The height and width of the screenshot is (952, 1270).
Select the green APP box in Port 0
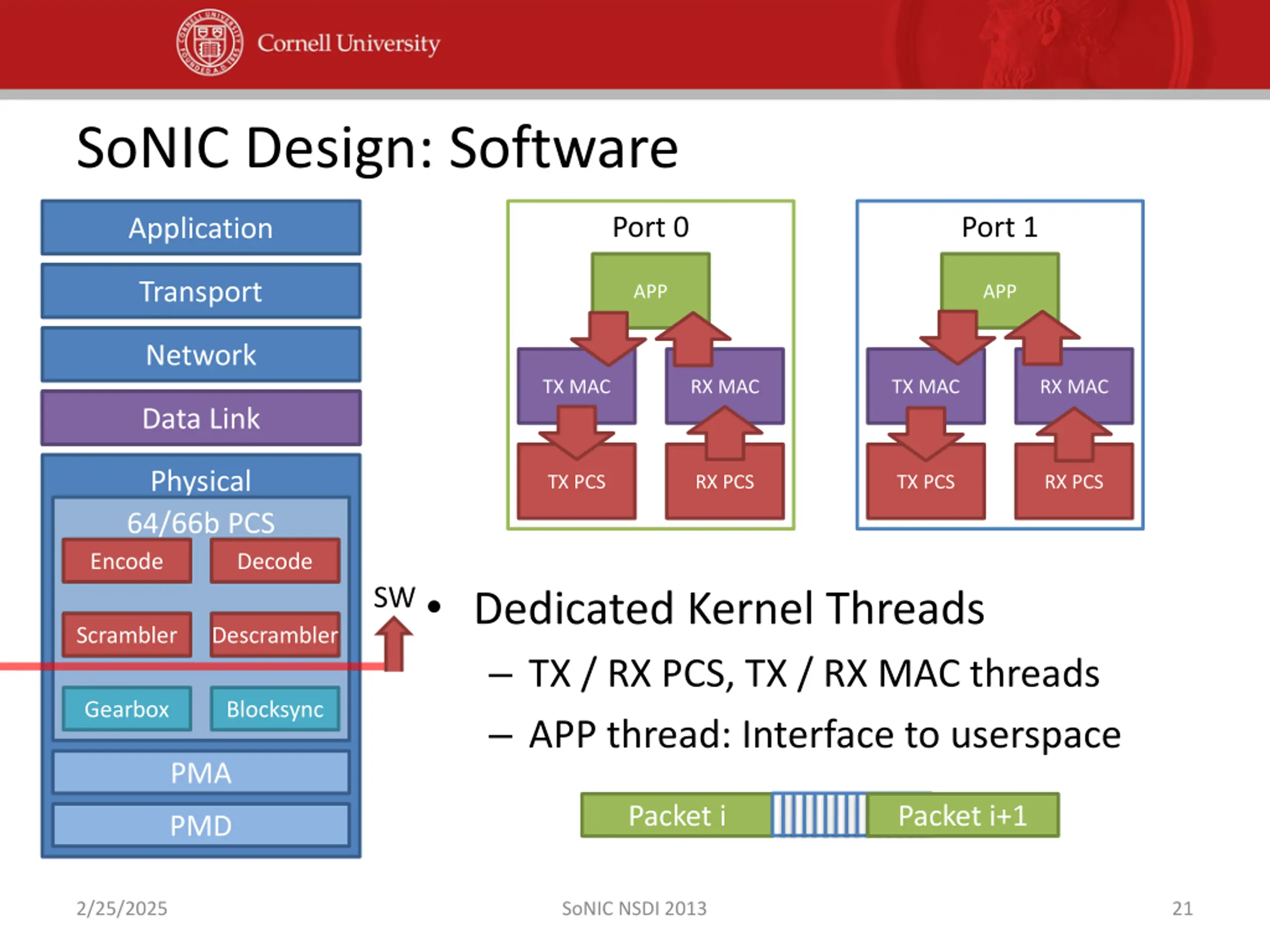[x=650, y=291]
